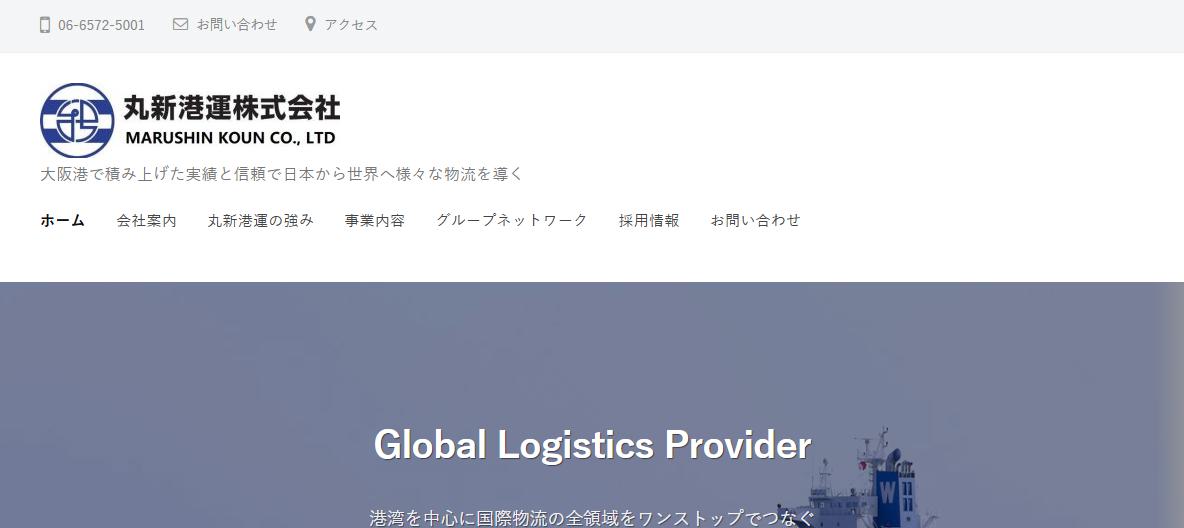Click the map pin location icon
The height and width of the screenshot is (528, 1184).
(310, 24)
